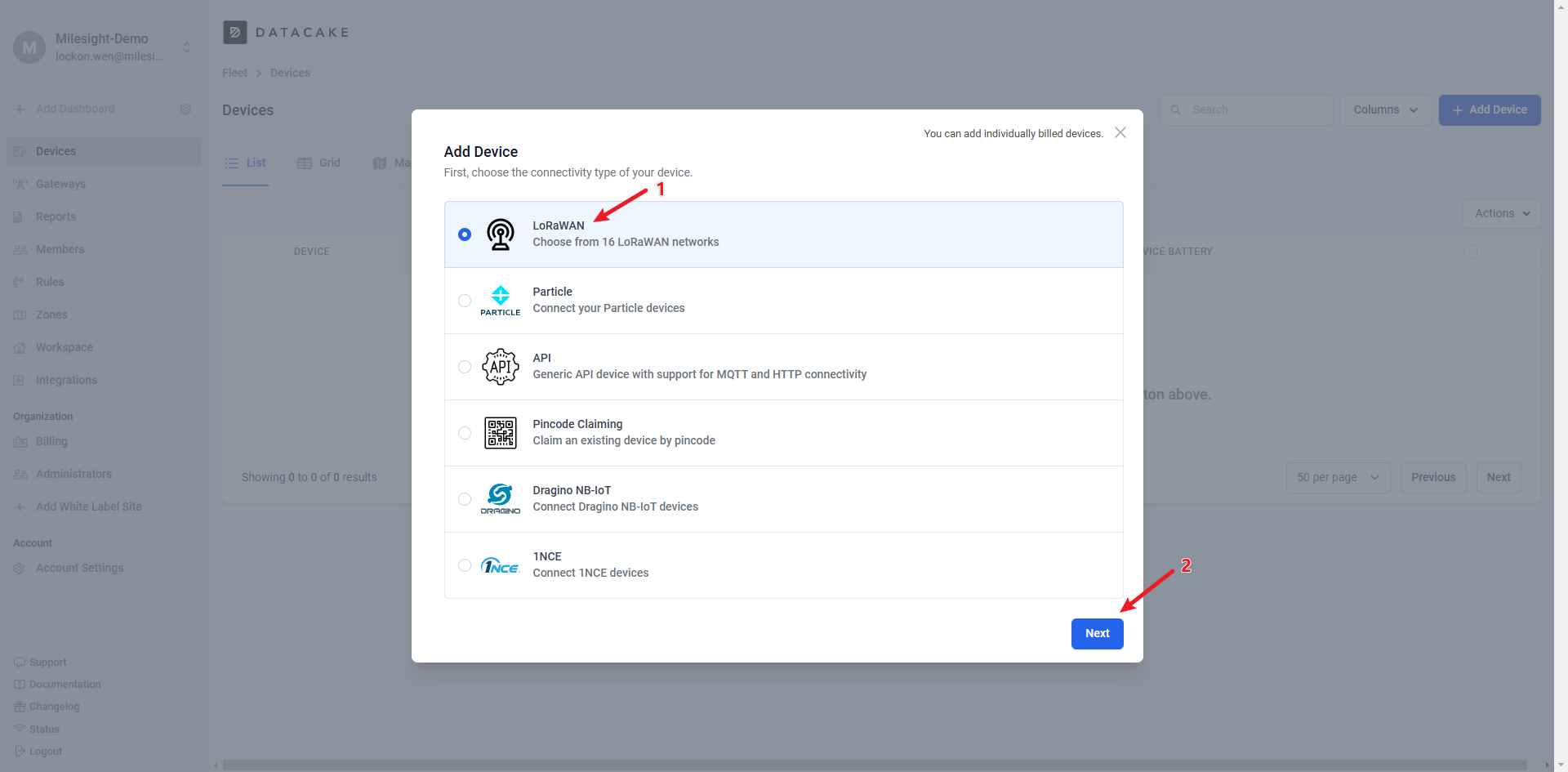Click the 1NCE logo icon
This screenshot has height=772, width=1568.
[501, 565]
